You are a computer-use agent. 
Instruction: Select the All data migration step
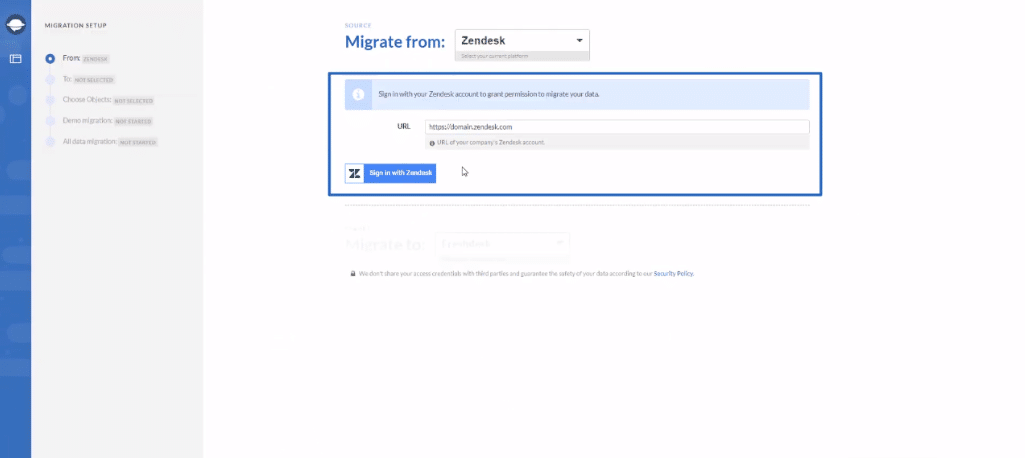pyautogui.click(x=102, y=141)
